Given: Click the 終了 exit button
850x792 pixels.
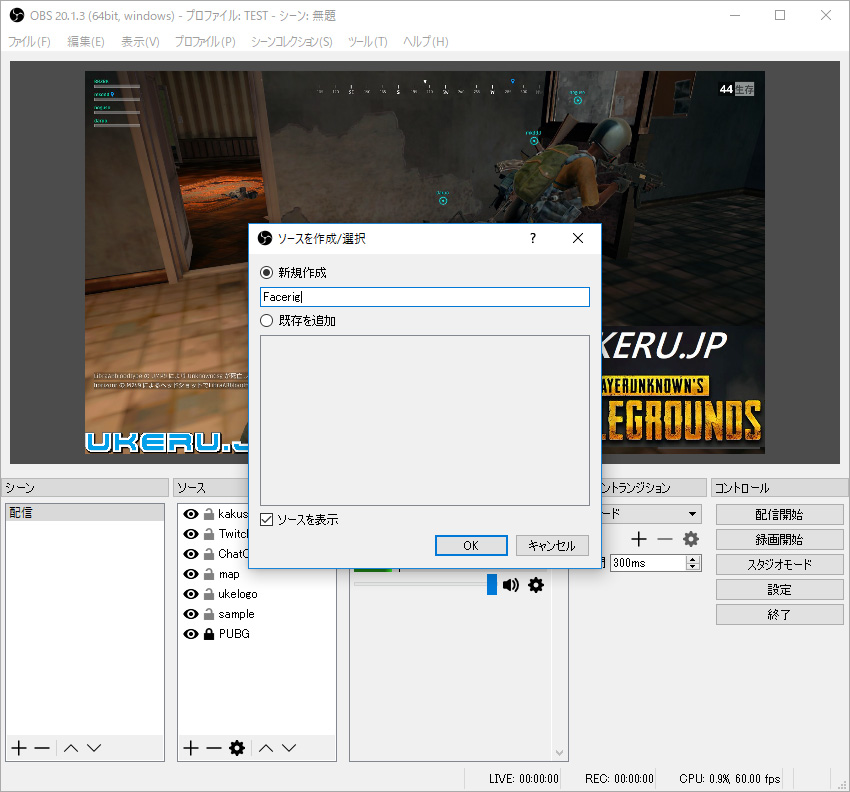Looking at the screenshot, I should tap(780, 615).
